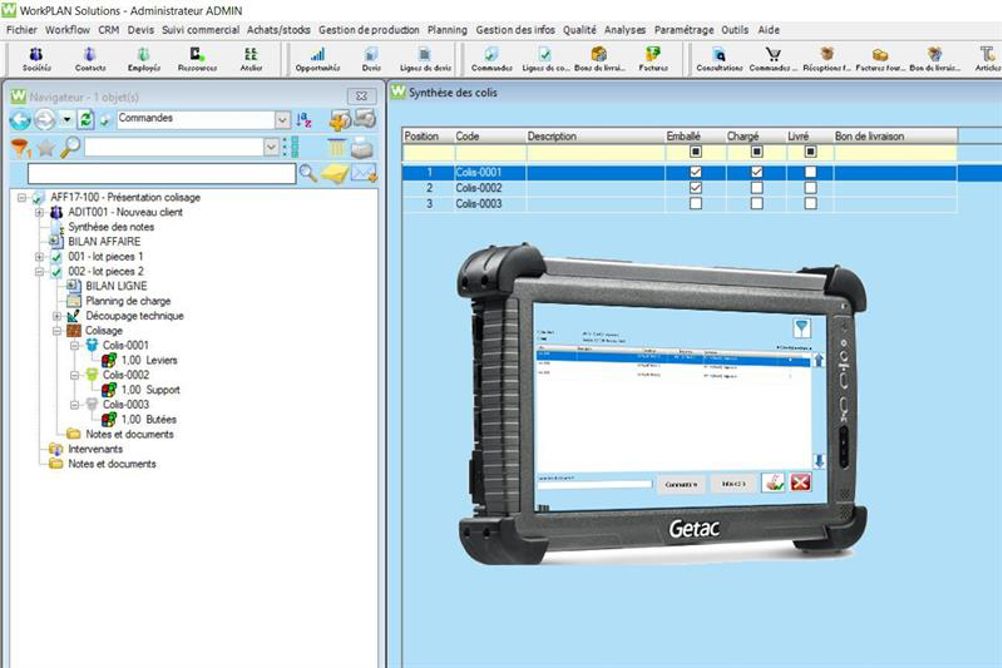Open the Fichier menu
Screen dimensions: 1002x668
[x=22, y=29]
